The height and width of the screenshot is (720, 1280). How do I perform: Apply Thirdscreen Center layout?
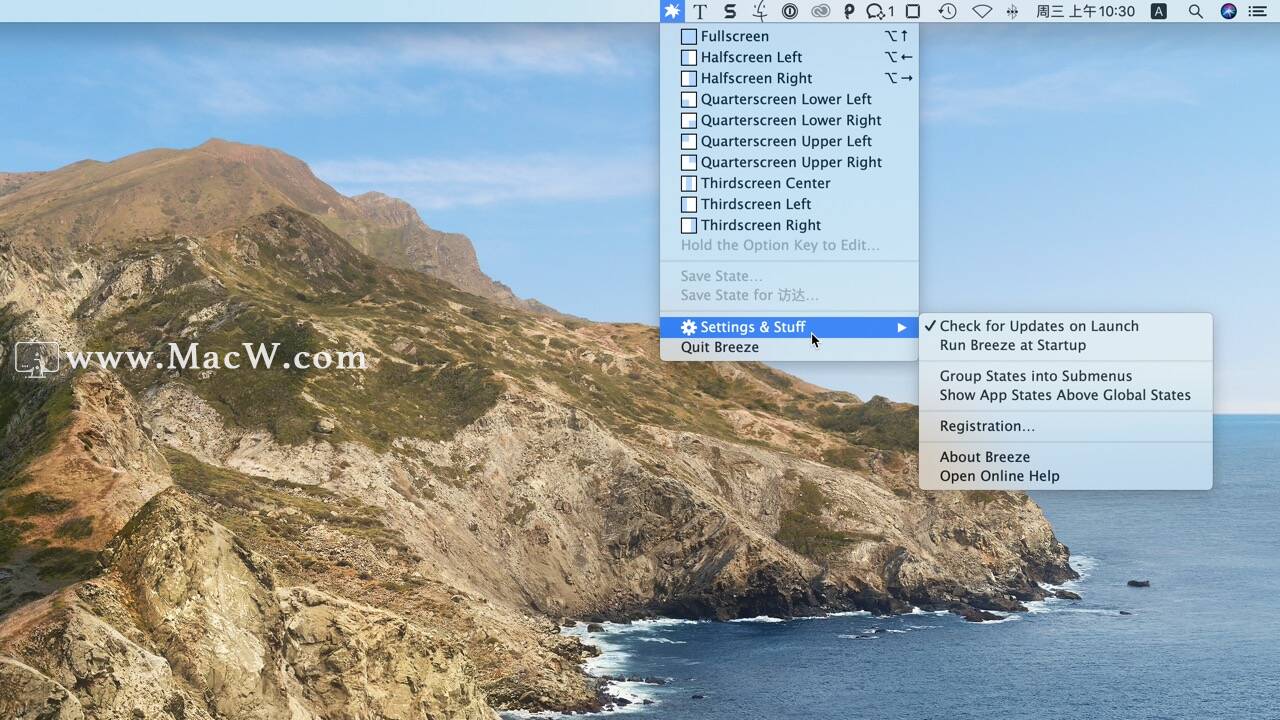tap(789, 183)
